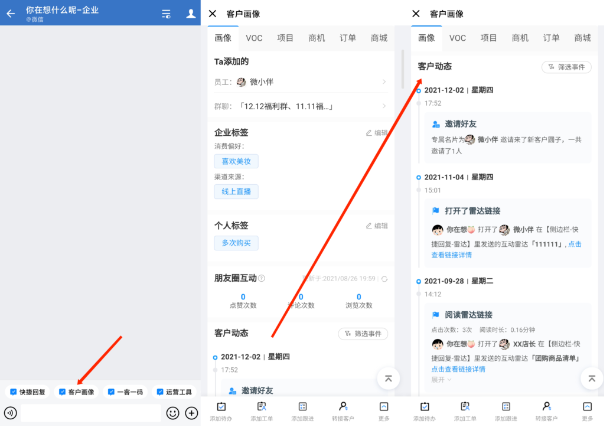Viewport: 604px width, 426px height.
Task: Refresh the 朋友圈互动 statistics
Action: pyautogui.click(x=384, y=279)
